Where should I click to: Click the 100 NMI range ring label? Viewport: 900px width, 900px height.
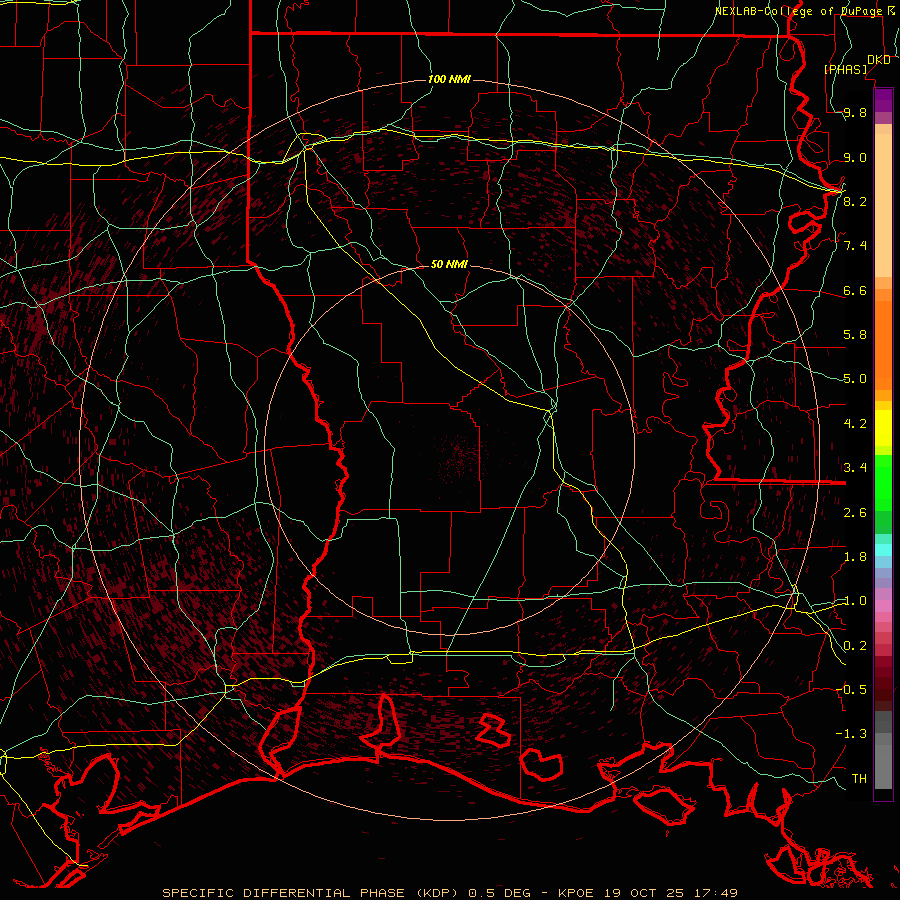pyautogui.click(x=449, y=79)
